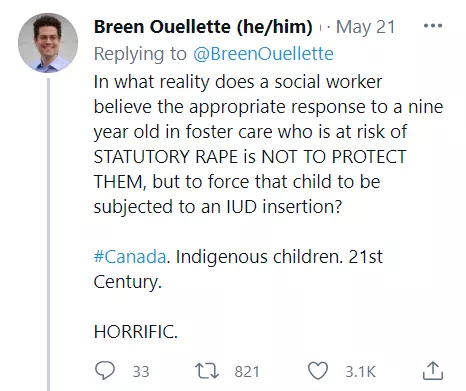Click the 'subjected to an IUD insertion?' line
Image resolution: width=466 pixels, height=391 pixels.
218,207
